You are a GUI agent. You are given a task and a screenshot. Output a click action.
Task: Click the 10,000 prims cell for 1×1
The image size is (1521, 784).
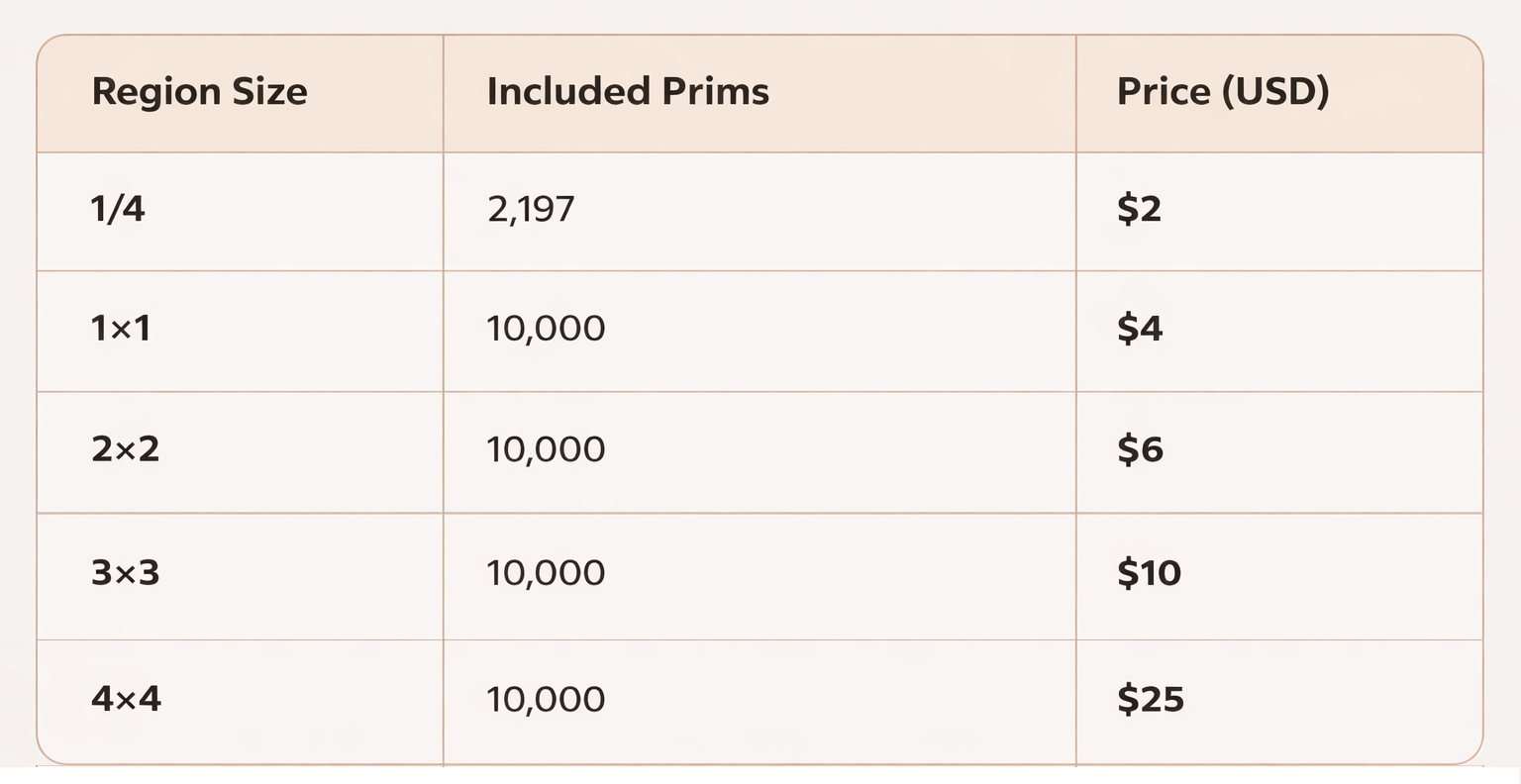pos(546,329)
